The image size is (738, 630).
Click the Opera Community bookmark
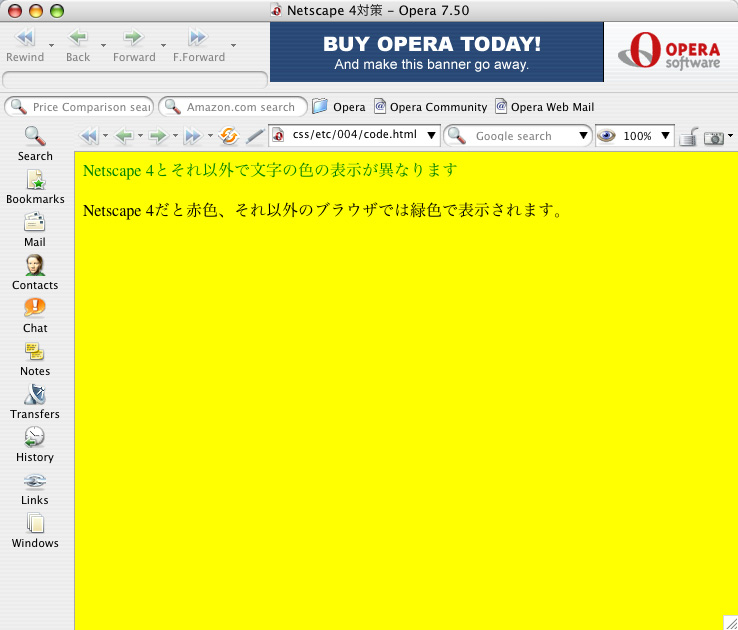click(430, 107)
